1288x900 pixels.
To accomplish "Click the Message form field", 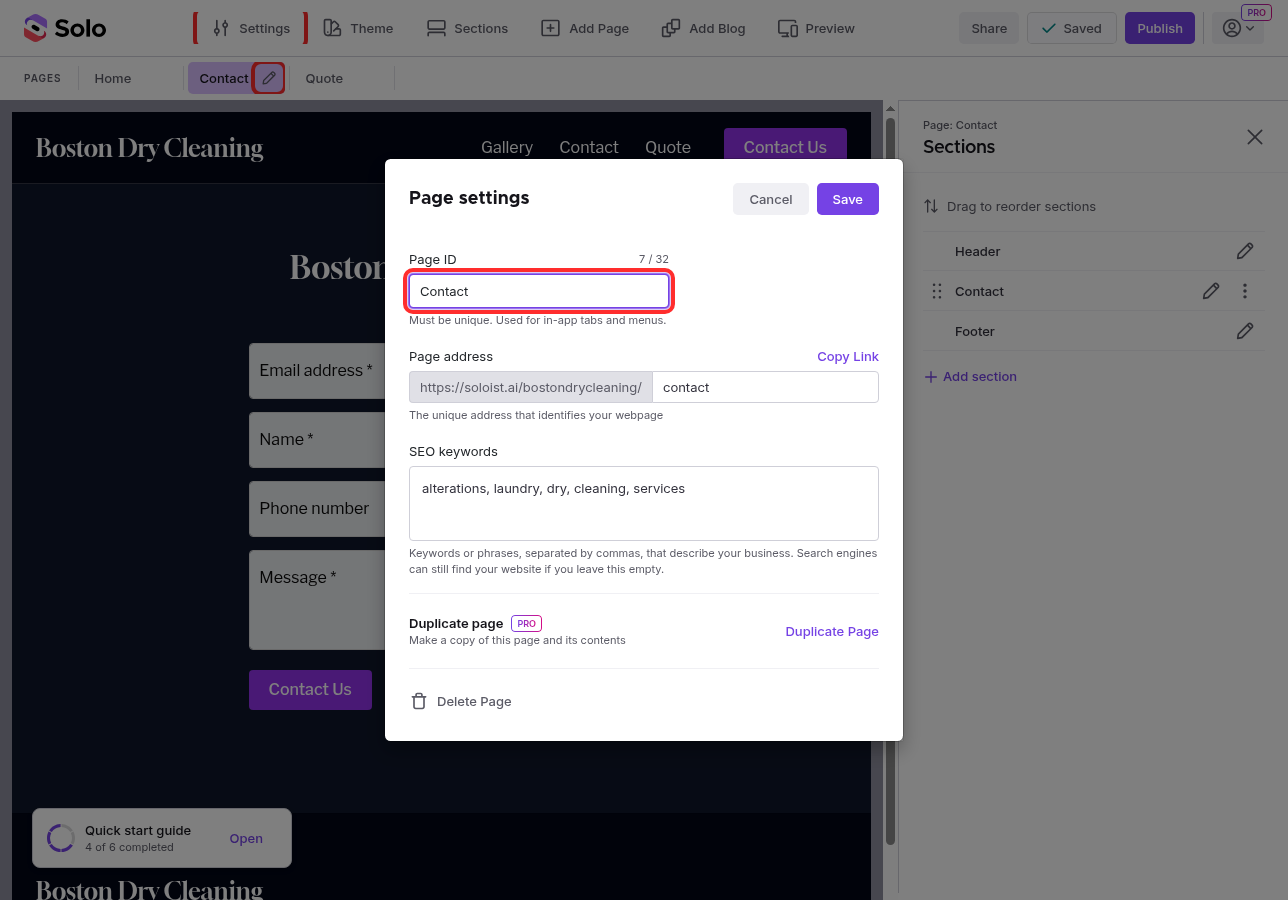I will pyautogui.click(x=317, y=600).
